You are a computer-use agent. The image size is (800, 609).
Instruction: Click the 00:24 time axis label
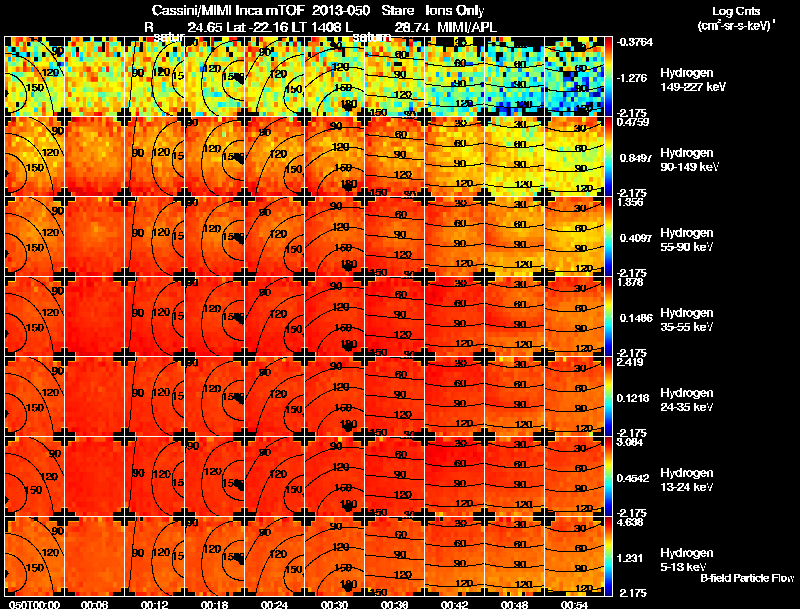[x=274, y=605]
